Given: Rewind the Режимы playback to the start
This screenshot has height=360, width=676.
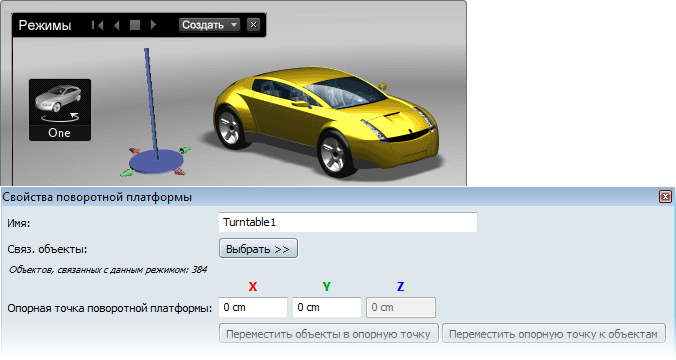Looking at the screenshot, I should pyautogui.click(x=97, y=25).
